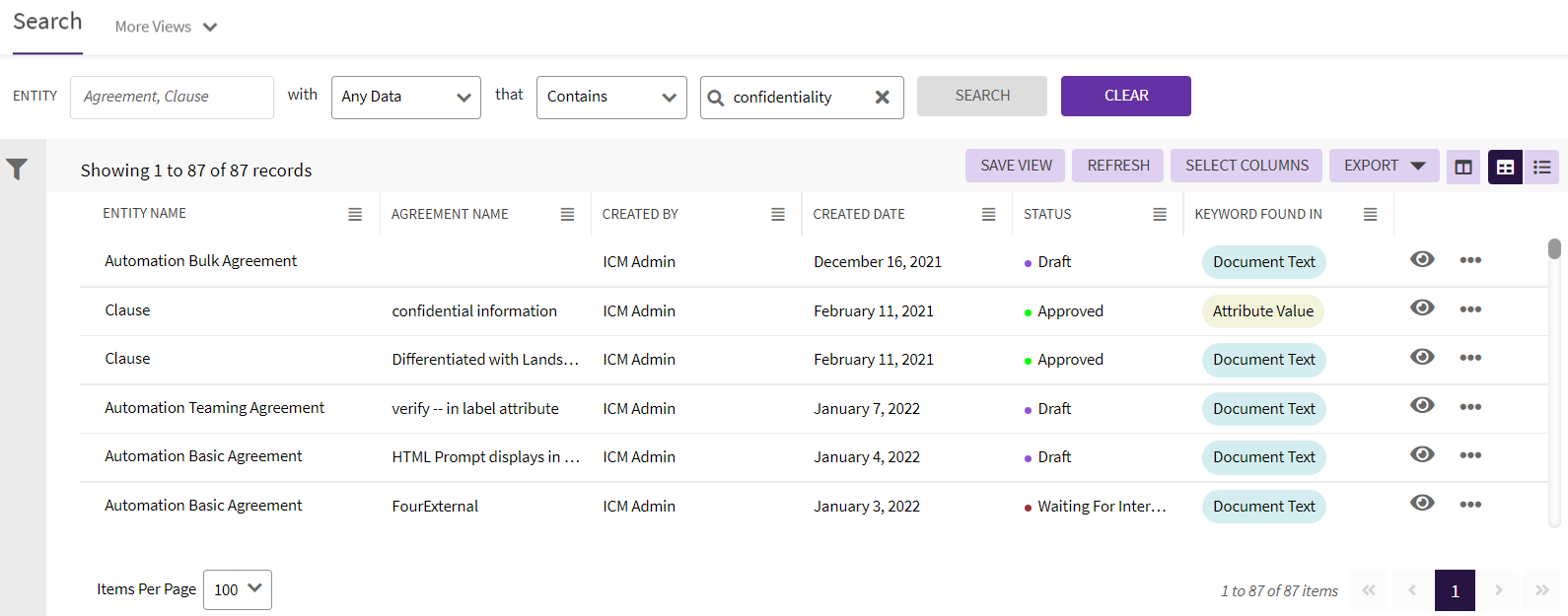Viewport: 1568px width, 616px height.
Task: Switch to list view icon
Action: (1541, 167)
